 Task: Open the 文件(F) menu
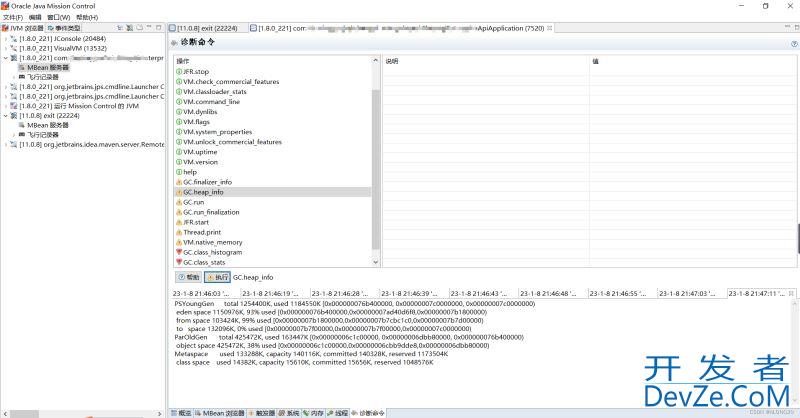pyautogui.click(x=13, y=17)
